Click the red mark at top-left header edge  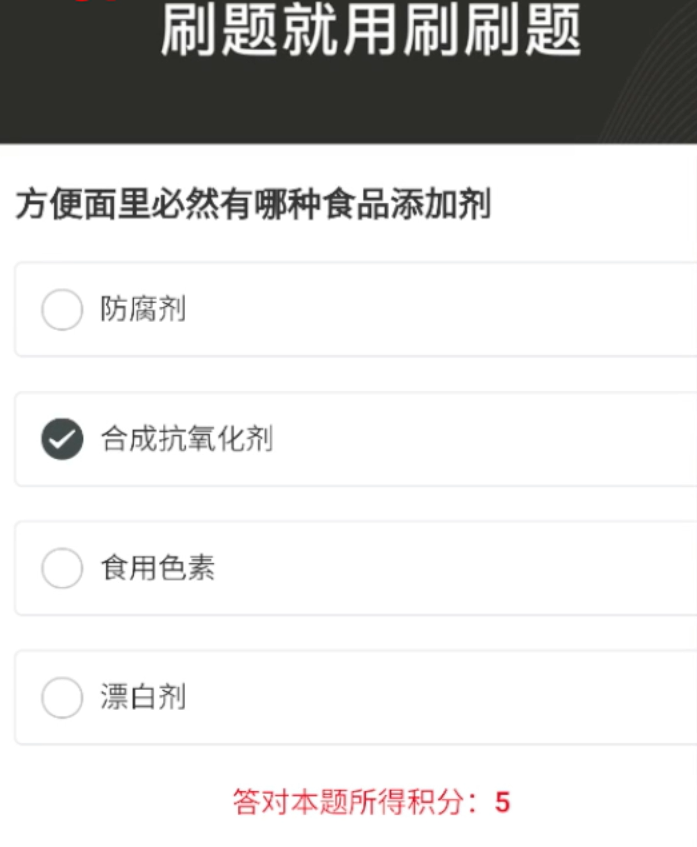95,1
